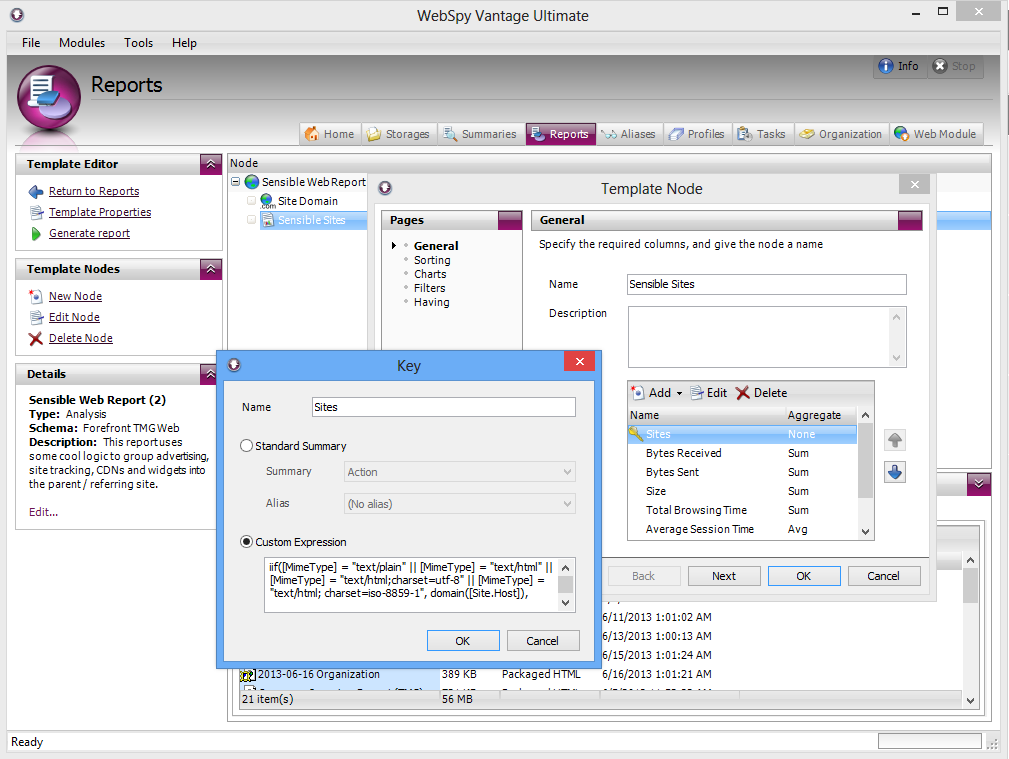1009x759 pixels.
Task: Click the Profiles tab icon
Action: pos(676,134)
